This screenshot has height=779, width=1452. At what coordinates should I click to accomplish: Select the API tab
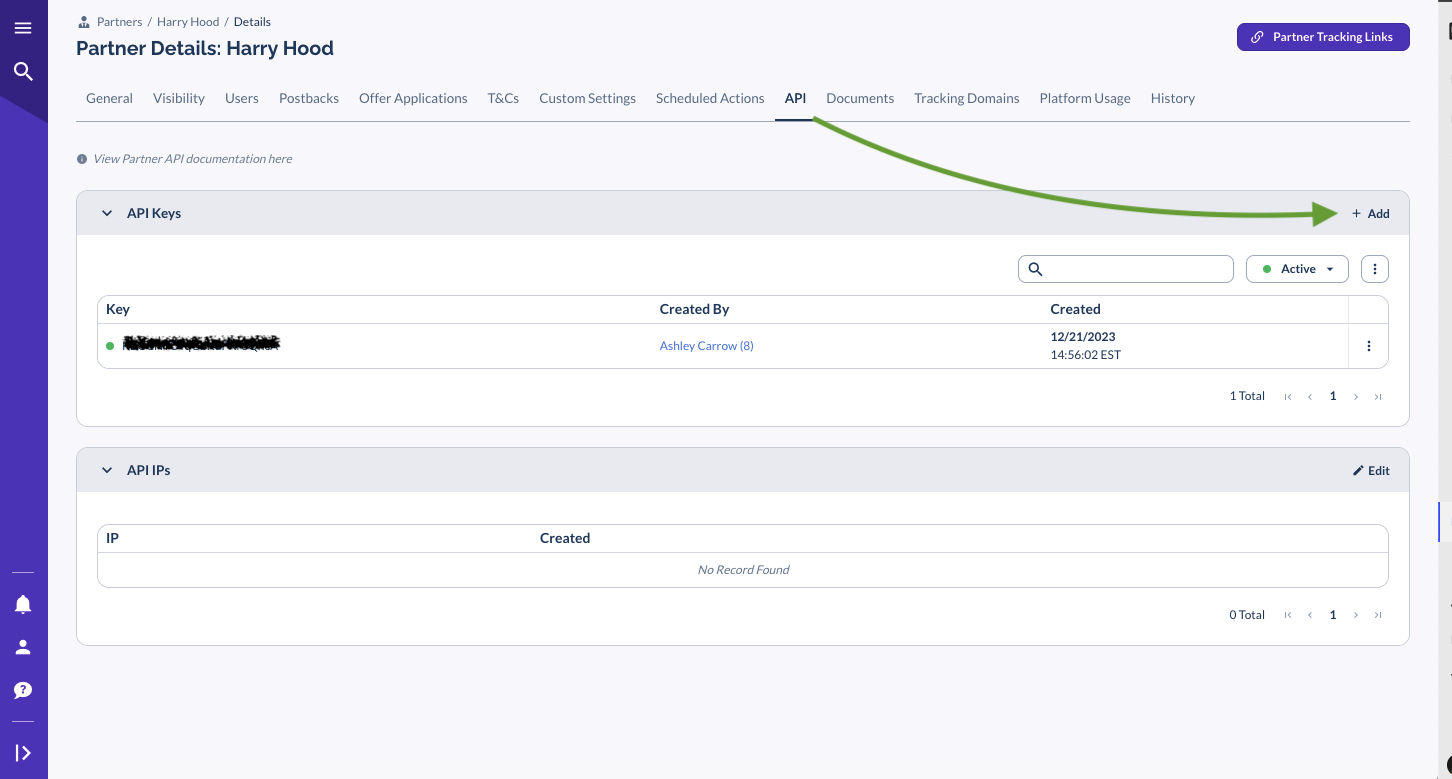(x=795, y=98)
